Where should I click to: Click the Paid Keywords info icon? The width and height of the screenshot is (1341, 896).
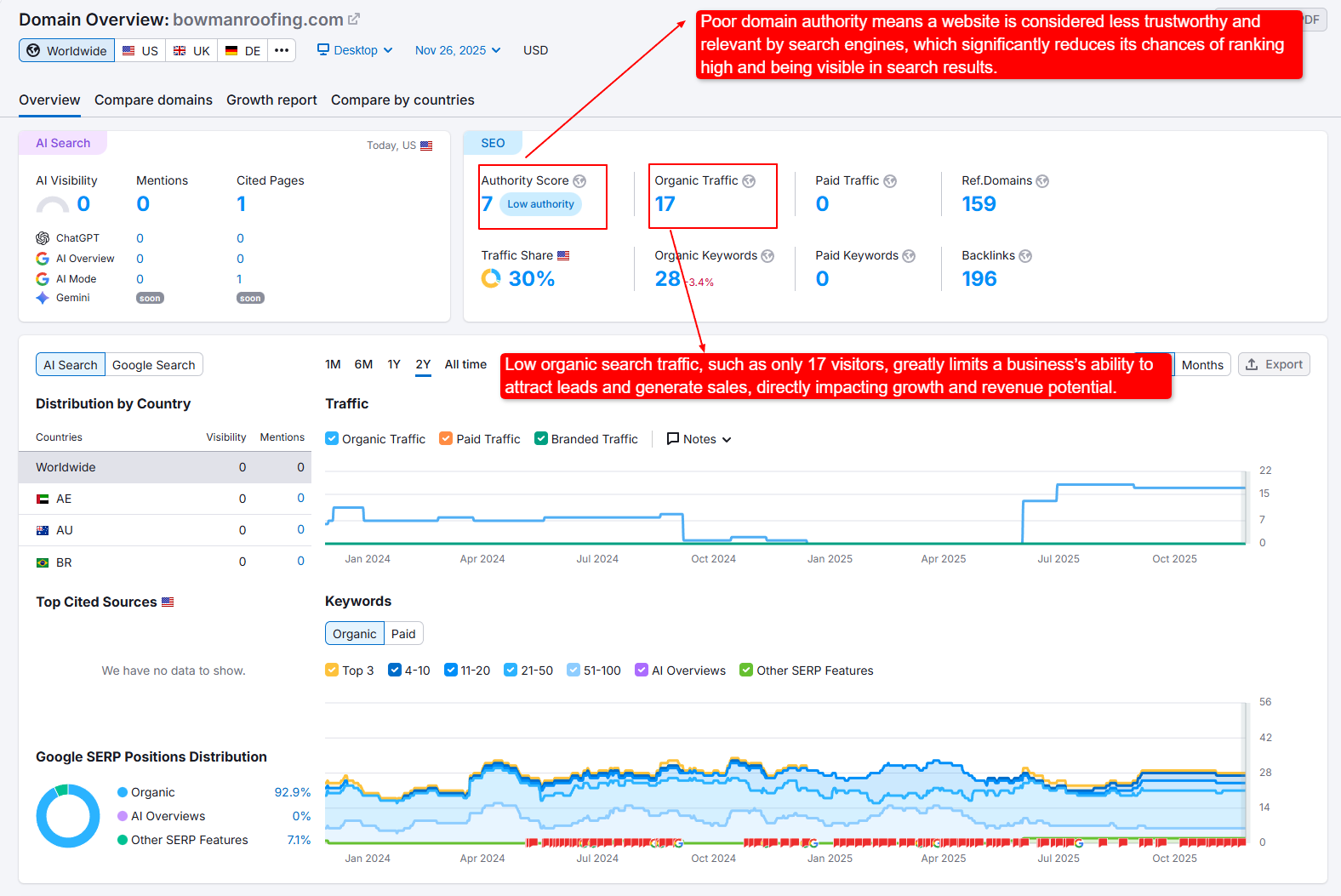coord(909,256)
